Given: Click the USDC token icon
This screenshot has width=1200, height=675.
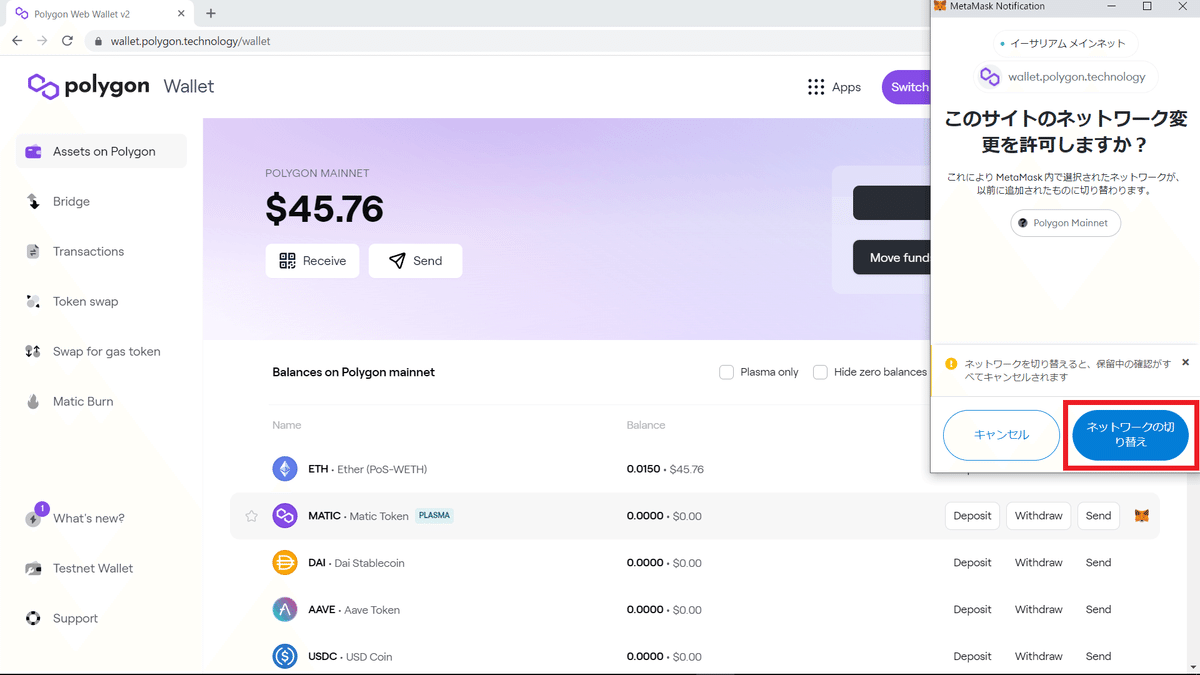Looking at the screenshot, I should tap(285, 657).
